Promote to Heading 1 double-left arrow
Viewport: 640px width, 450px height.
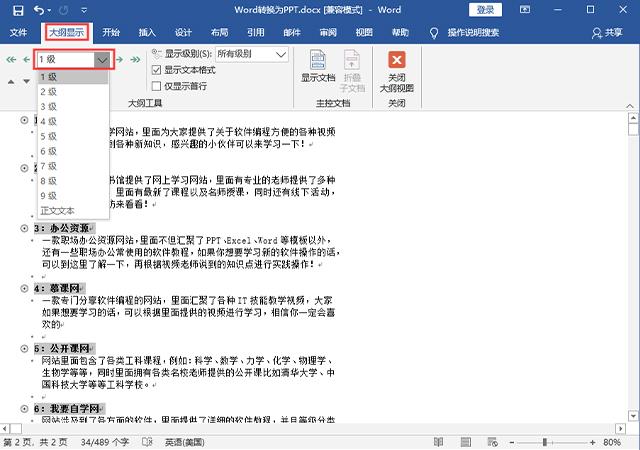coord(11,60)
